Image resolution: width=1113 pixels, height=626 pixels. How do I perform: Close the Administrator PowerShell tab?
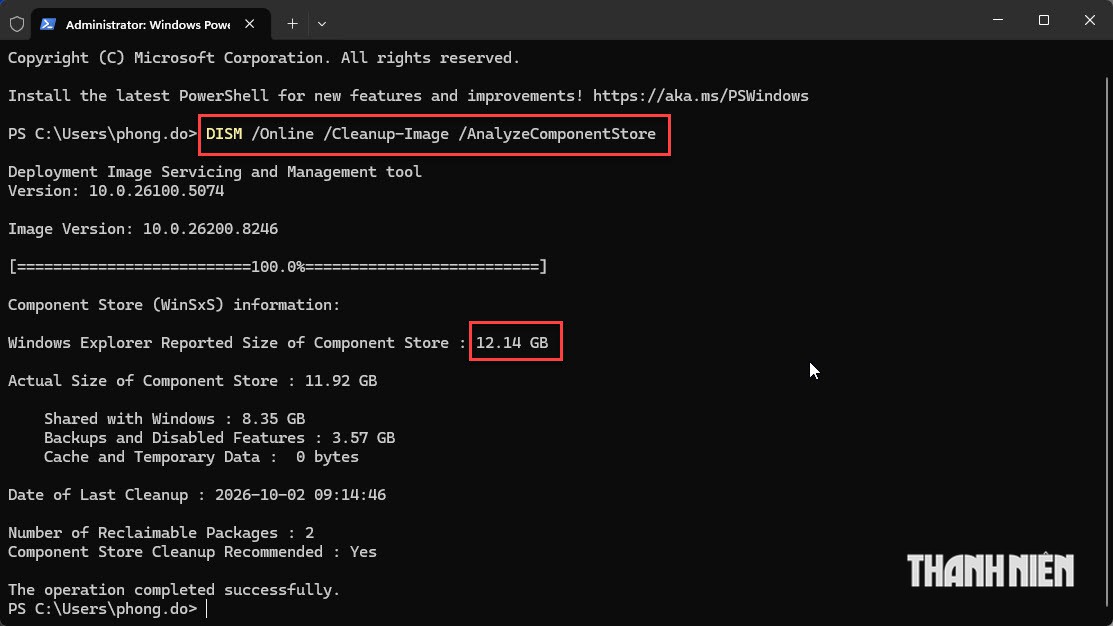pyautogui.click(x=250, y=24)
